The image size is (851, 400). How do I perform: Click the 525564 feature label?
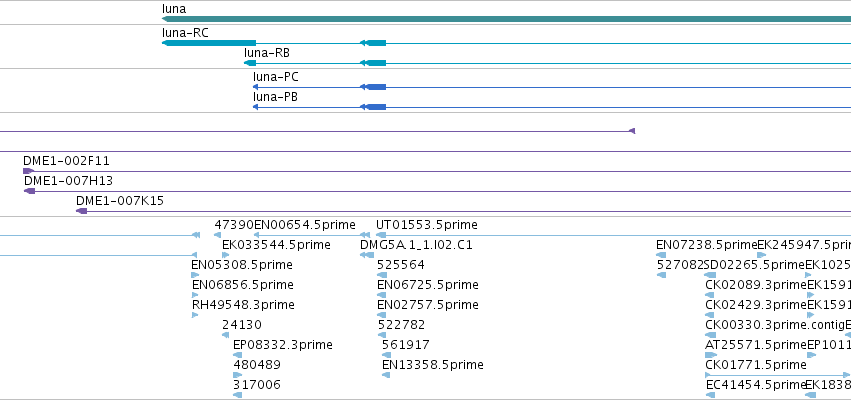pos(401,265)
